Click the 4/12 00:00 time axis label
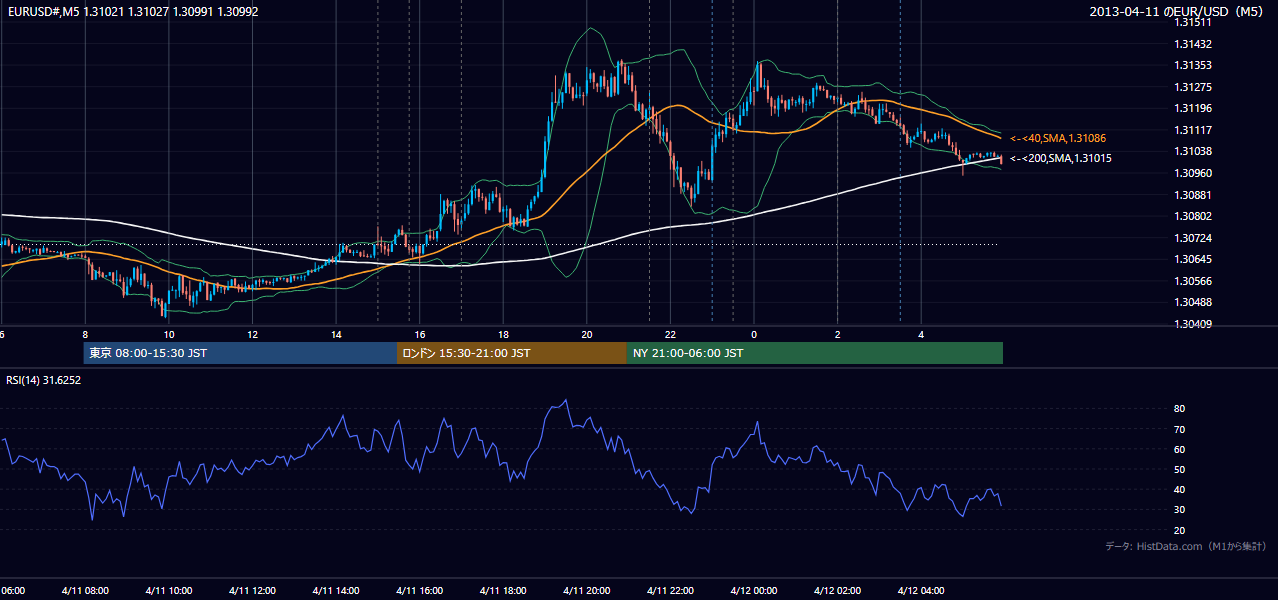This screenshot has height=600, width=1278. 753,590
